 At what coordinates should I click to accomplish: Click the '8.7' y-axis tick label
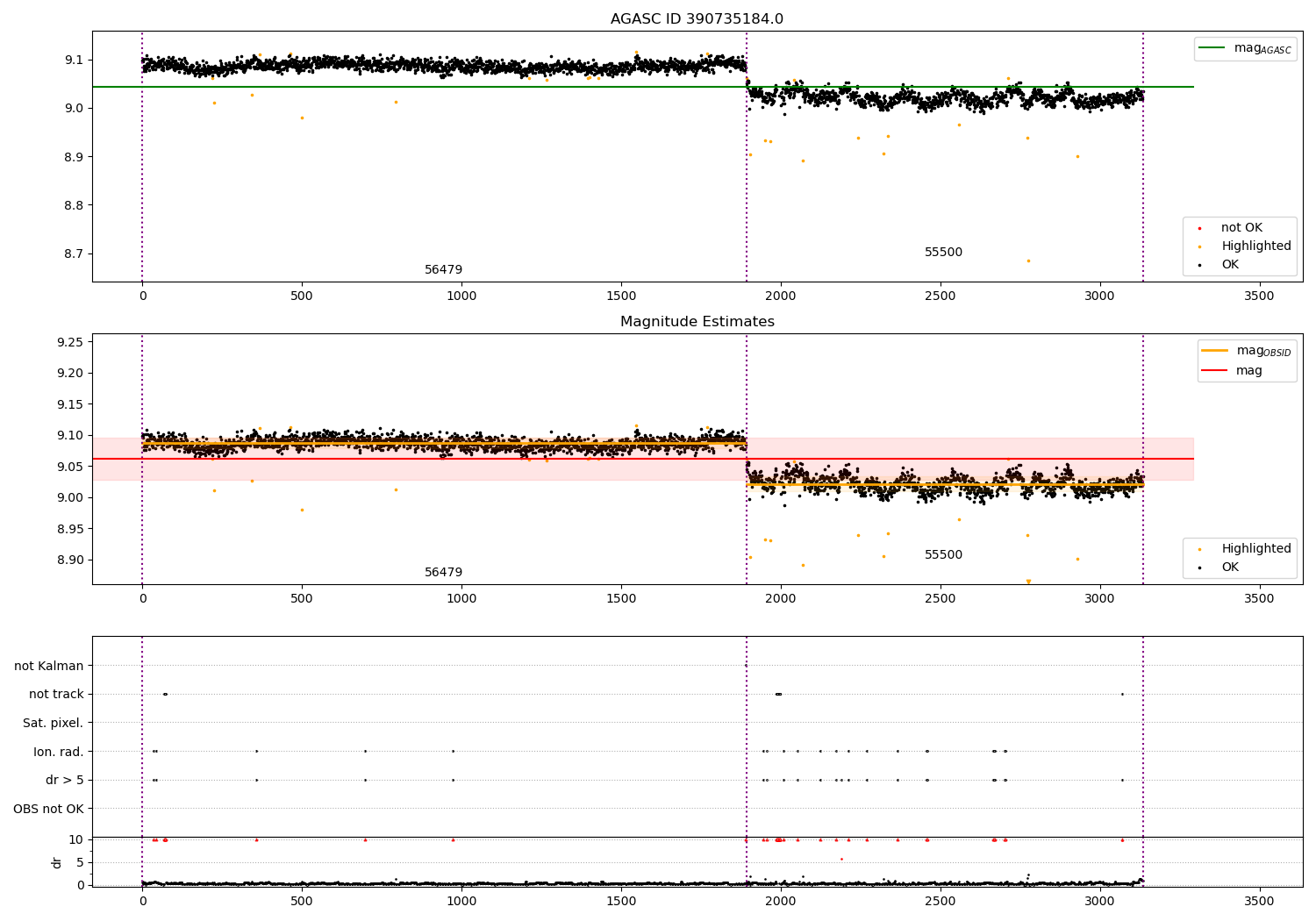point(75,254)
